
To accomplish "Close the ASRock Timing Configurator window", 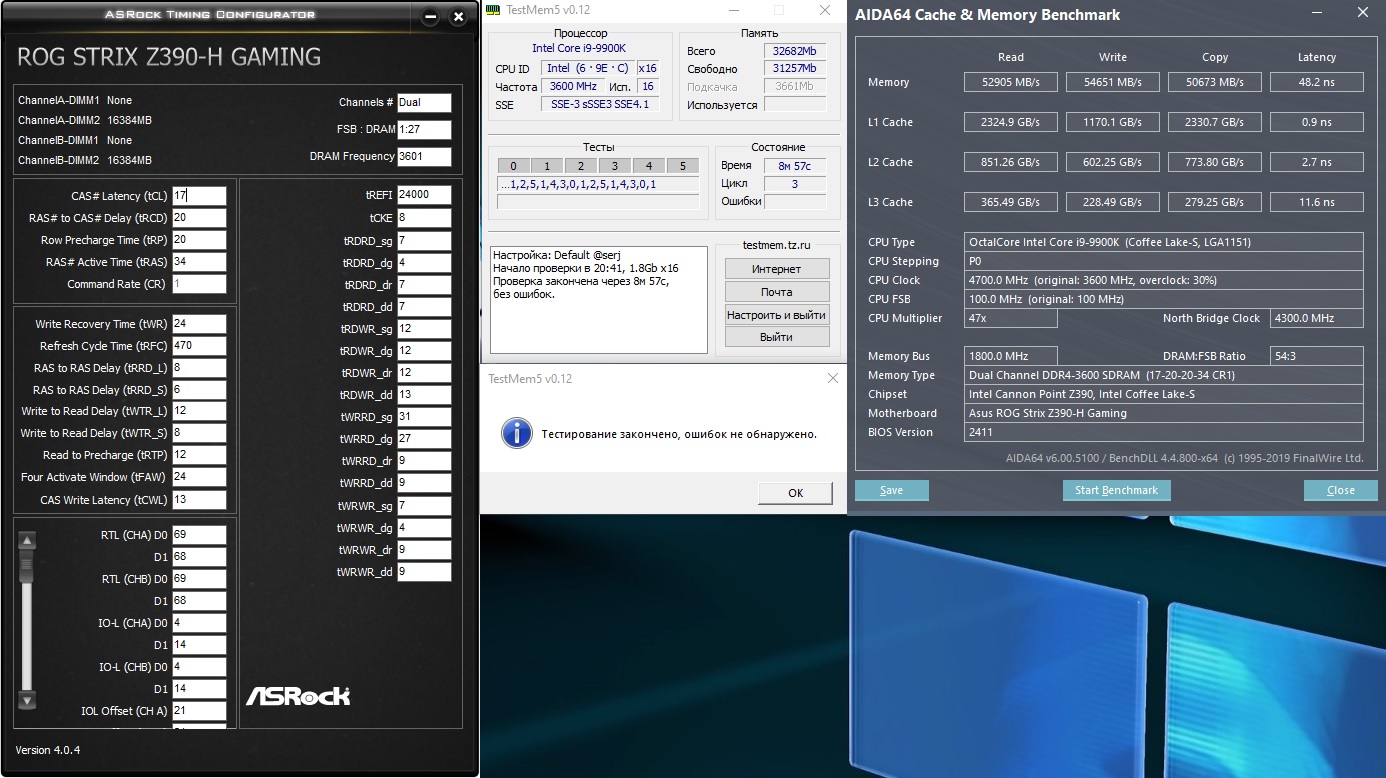I will [x=458, y=17].
